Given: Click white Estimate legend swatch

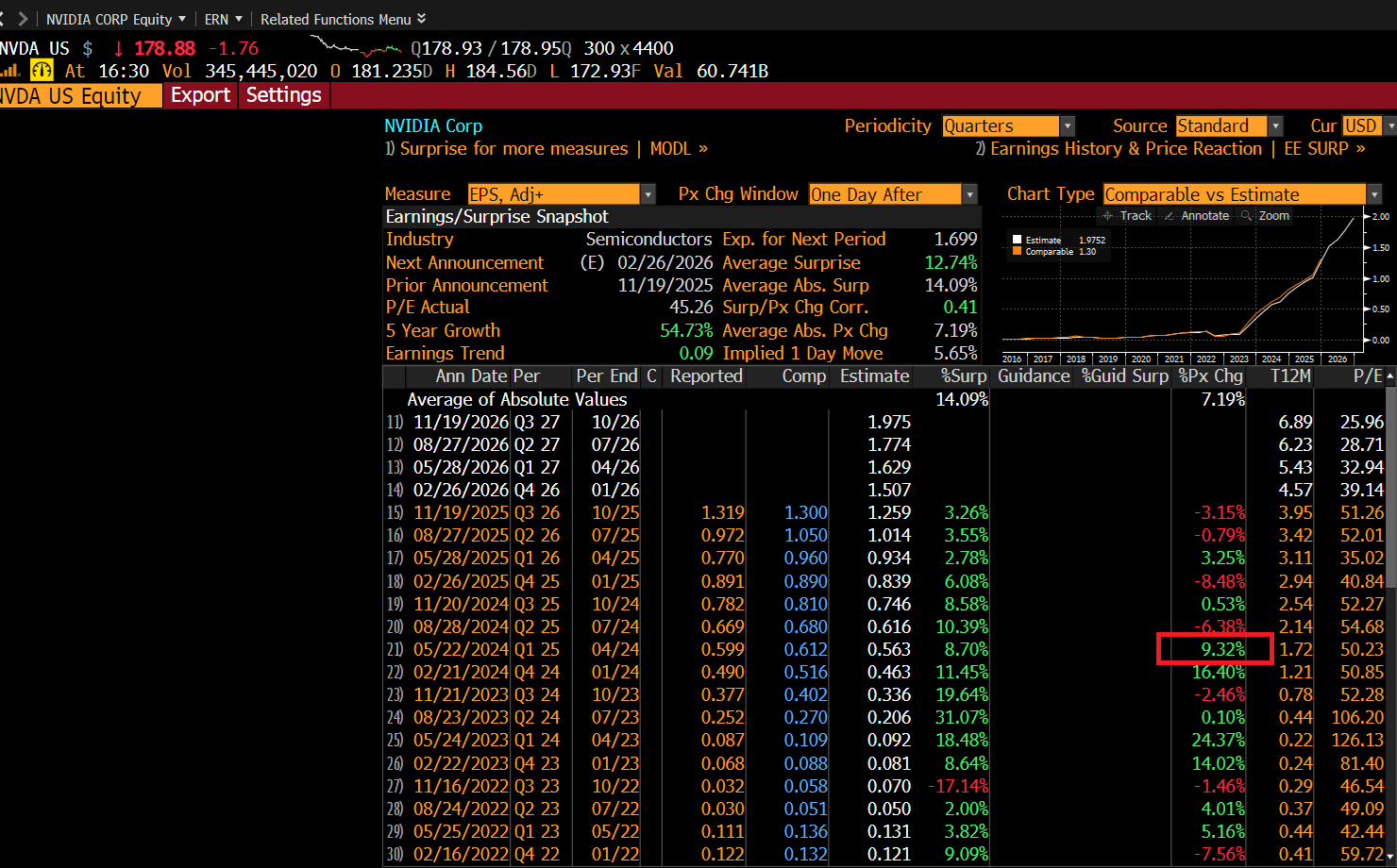Looking at the screenshot, I should click(1018, 241).
